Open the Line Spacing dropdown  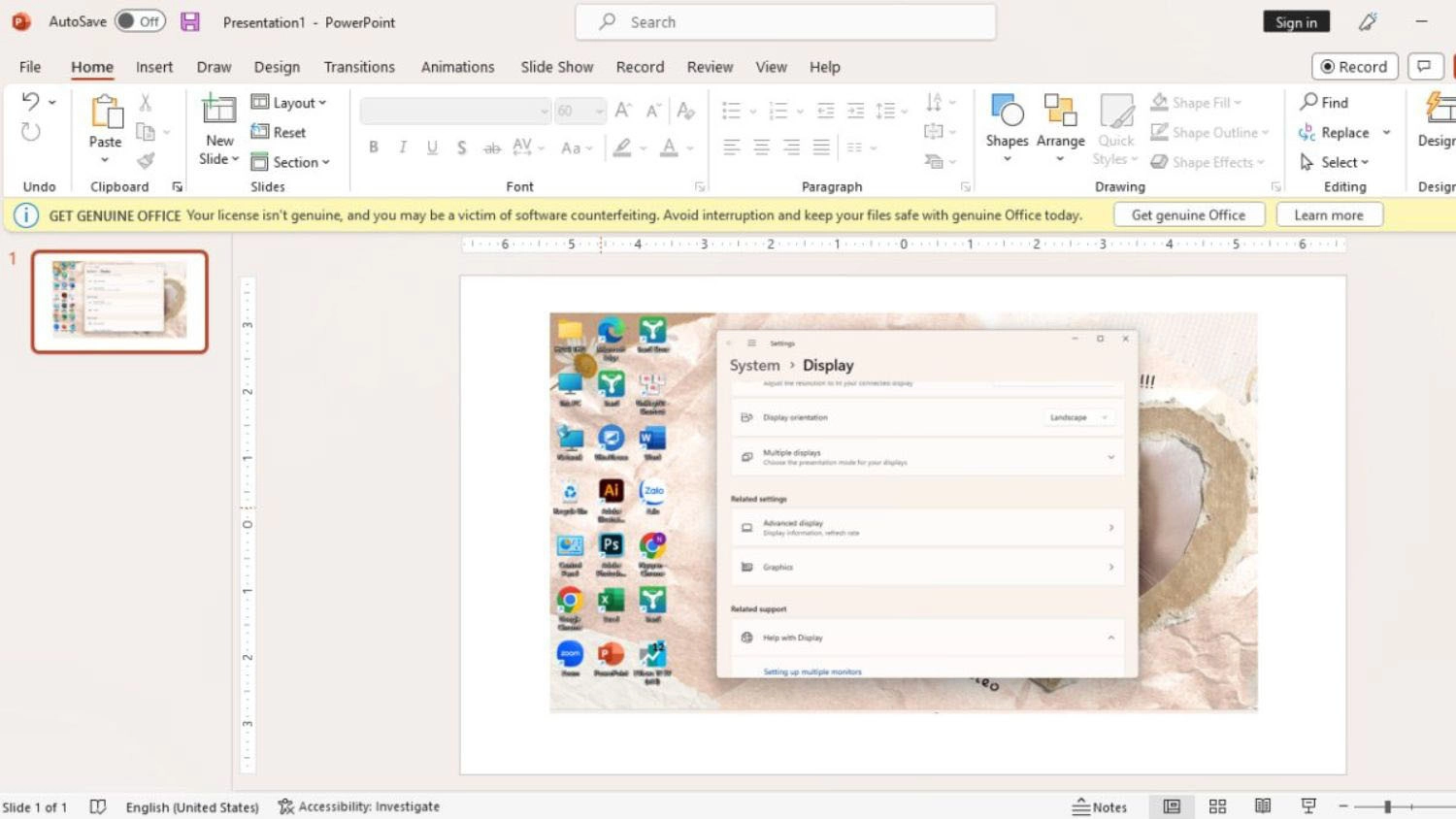coord(891,111)
